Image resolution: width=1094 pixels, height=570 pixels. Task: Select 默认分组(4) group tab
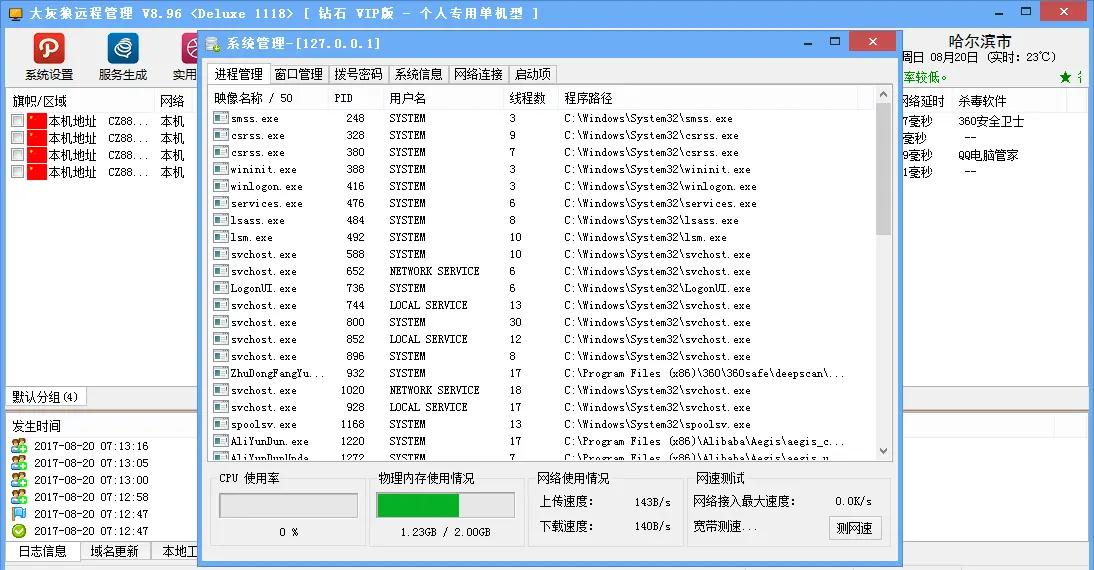[x=45, y=397]
